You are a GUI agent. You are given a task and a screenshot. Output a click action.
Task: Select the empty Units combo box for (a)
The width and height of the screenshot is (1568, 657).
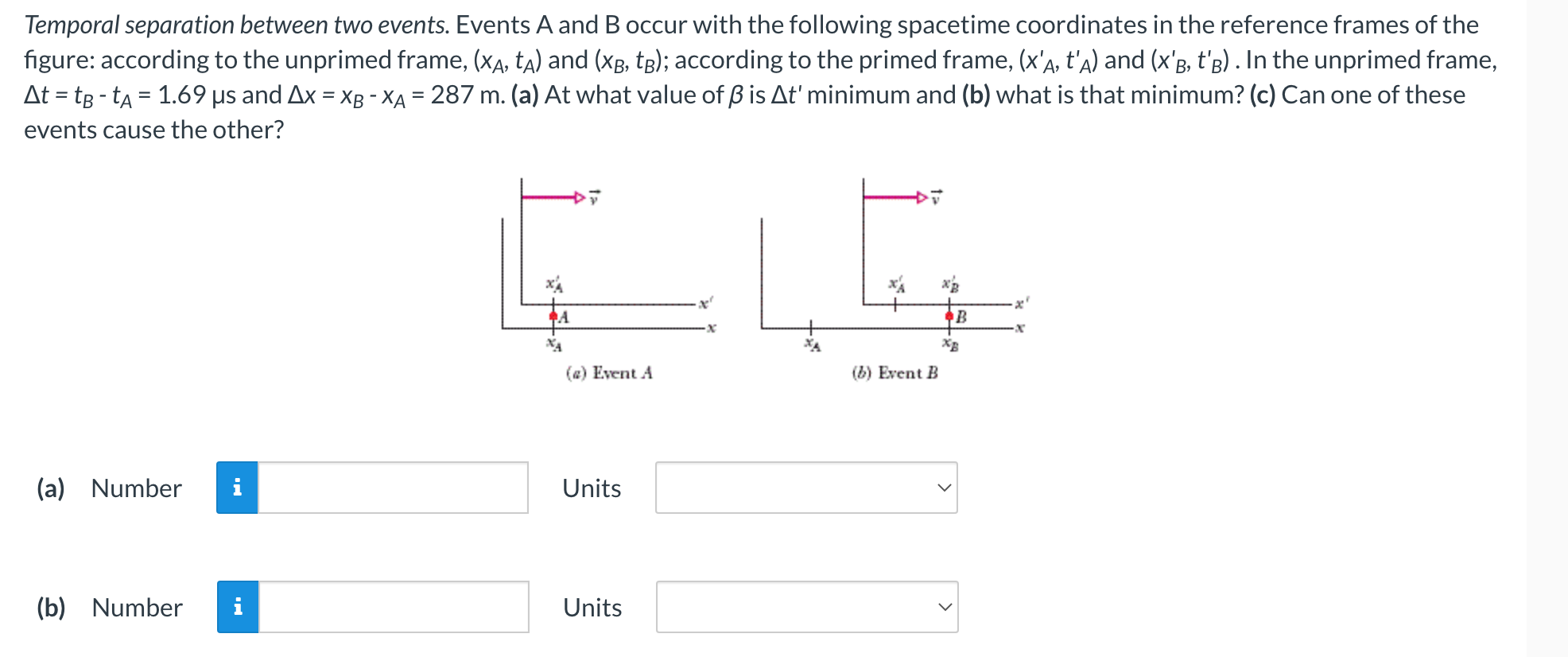tap(806, 488)
